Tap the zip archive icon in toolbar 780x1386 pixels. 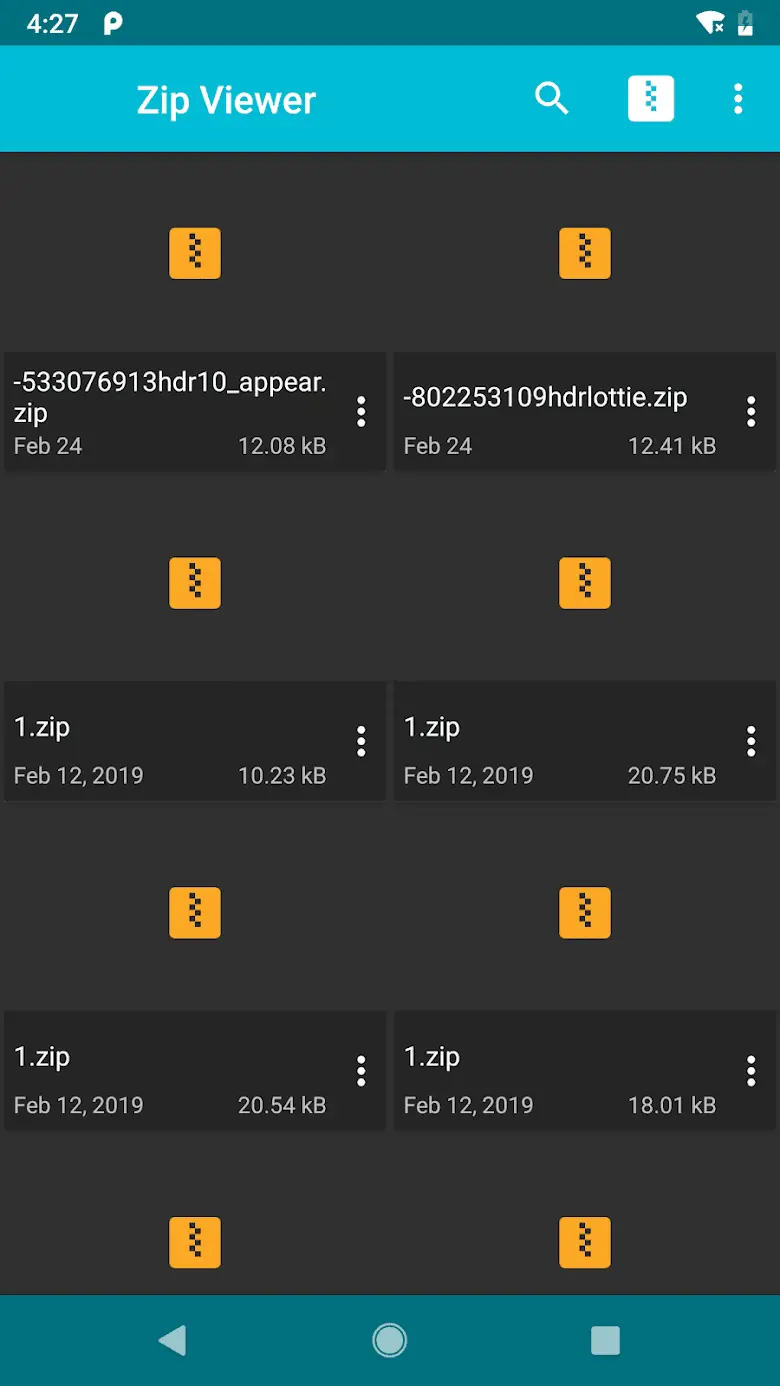(651, 99)
